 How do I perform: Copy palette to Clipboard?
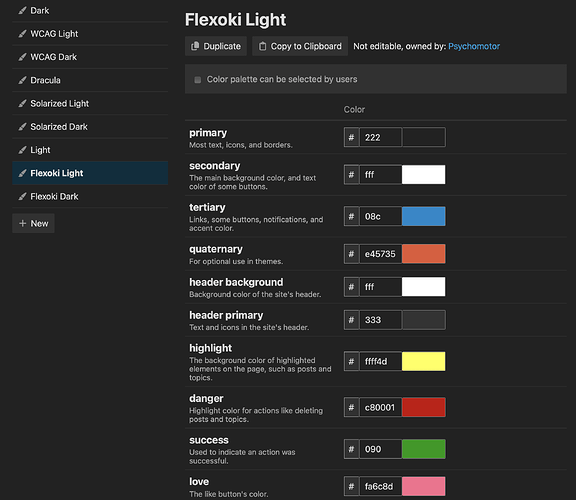[300, 46]
